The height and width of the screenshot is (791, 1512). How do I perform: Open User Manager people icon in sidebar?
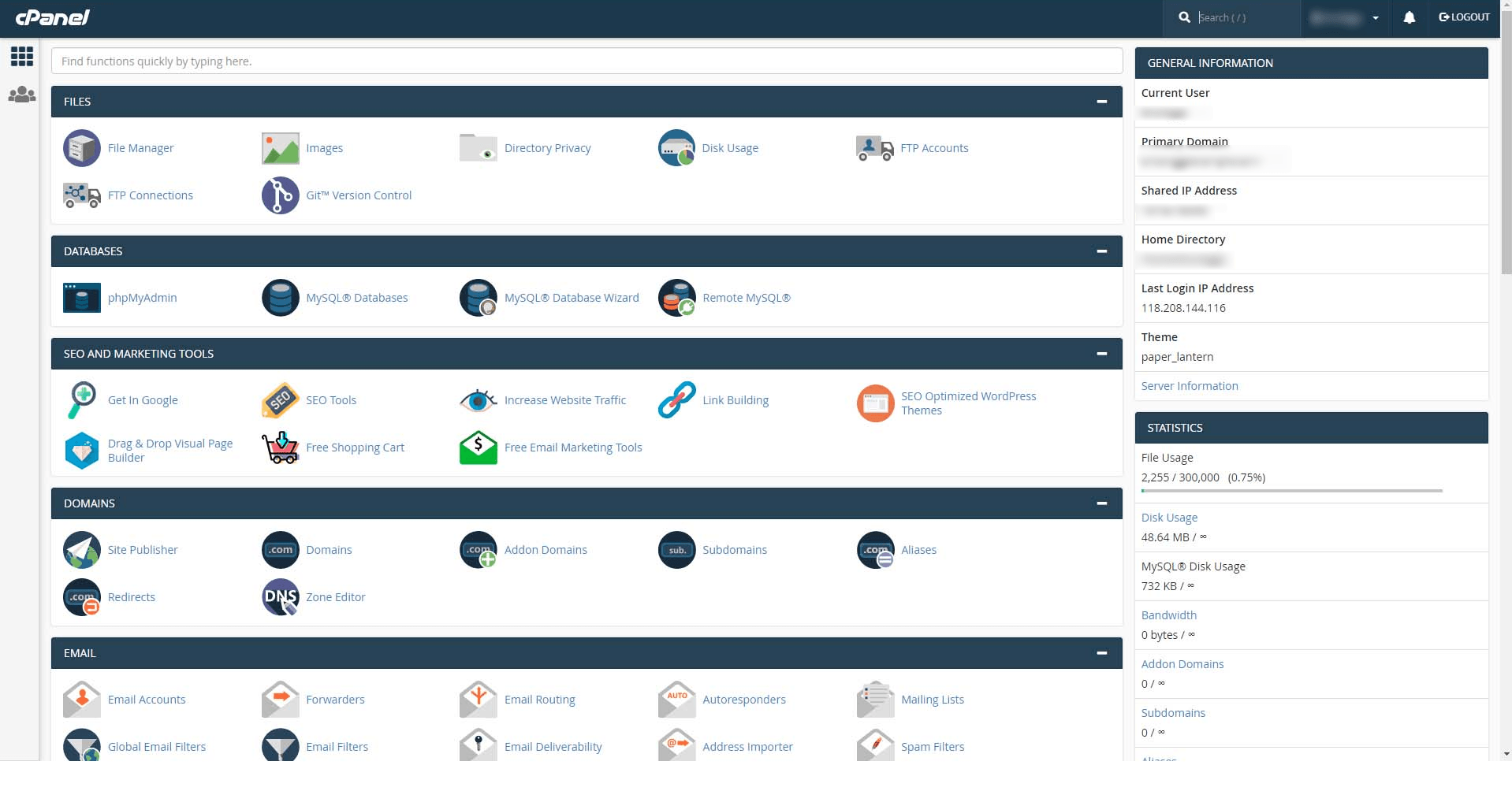click(x=22, y=95)
